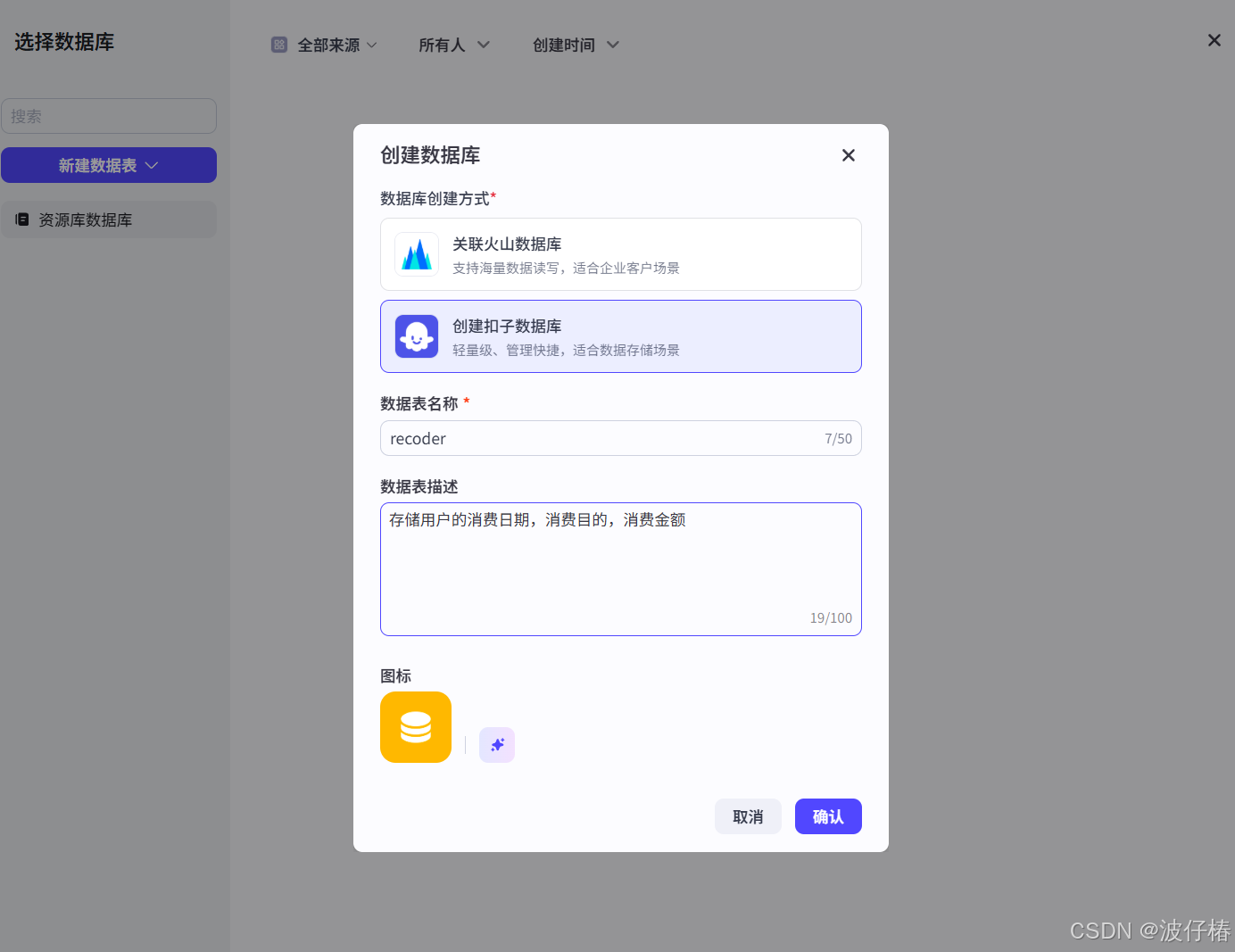
Task: Click the X icon inside the dialog header
Action: click(x=848, y=154)
